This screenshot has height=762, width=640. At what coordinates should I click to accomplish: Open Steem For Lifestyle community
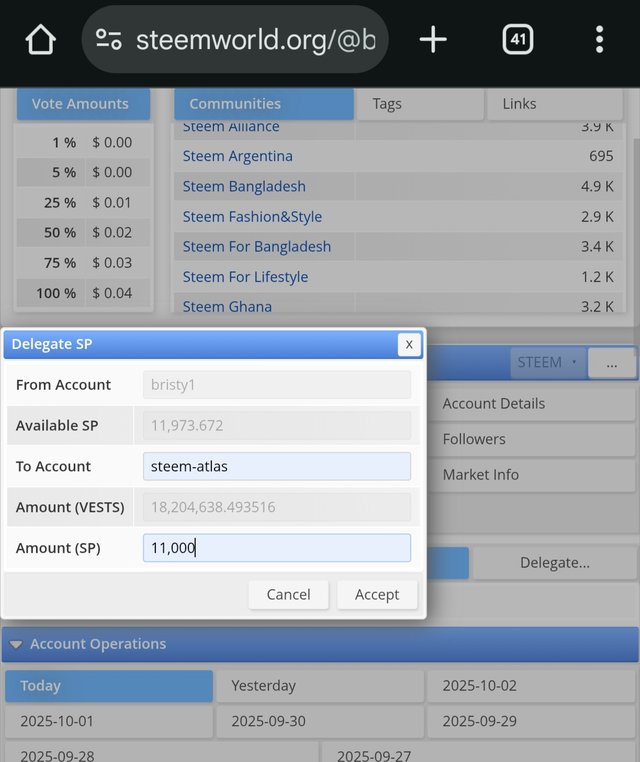point(245,277)
